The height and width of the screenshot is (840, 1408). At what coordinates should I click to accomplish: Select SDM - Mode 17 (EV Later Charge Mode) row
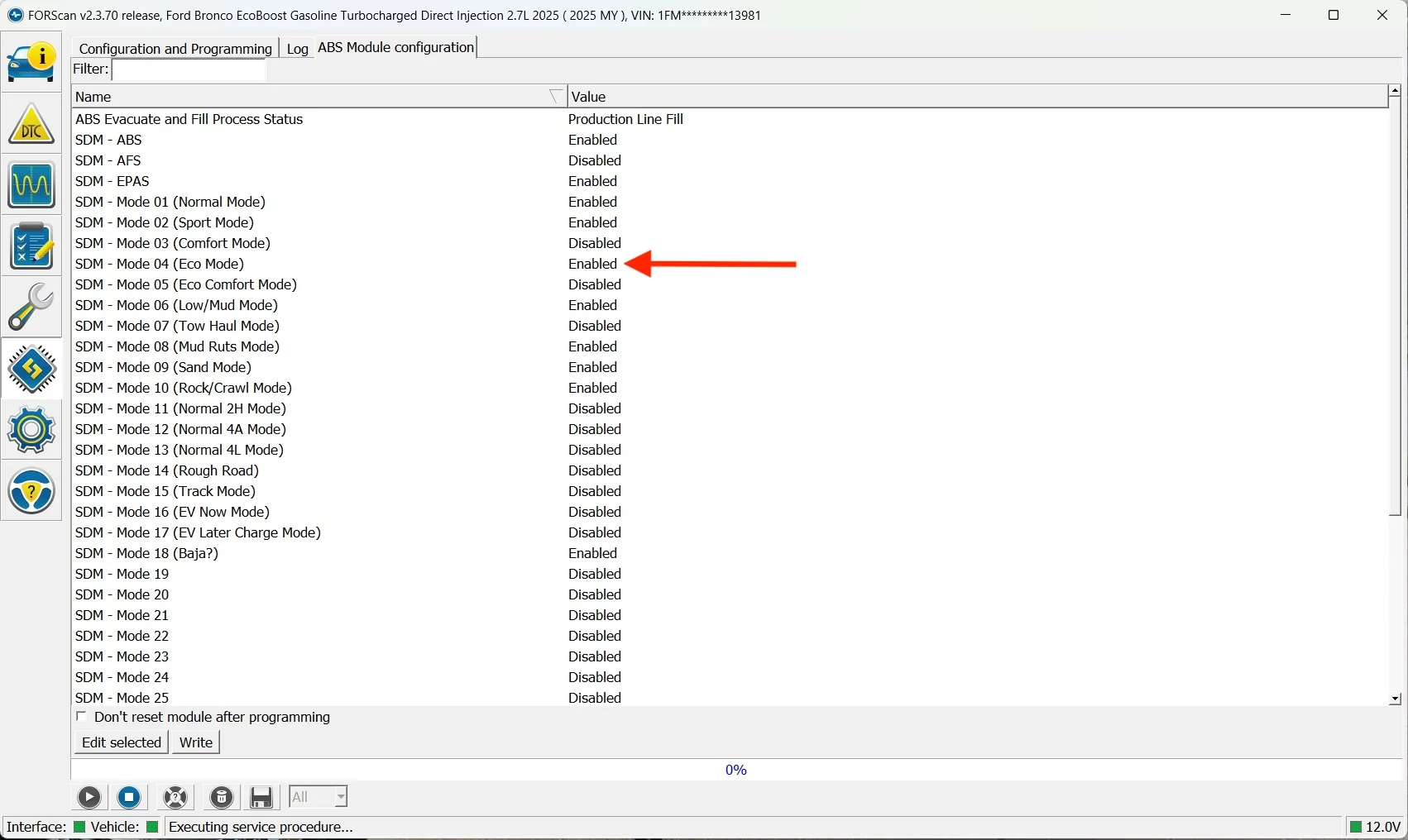pos(730,532)
